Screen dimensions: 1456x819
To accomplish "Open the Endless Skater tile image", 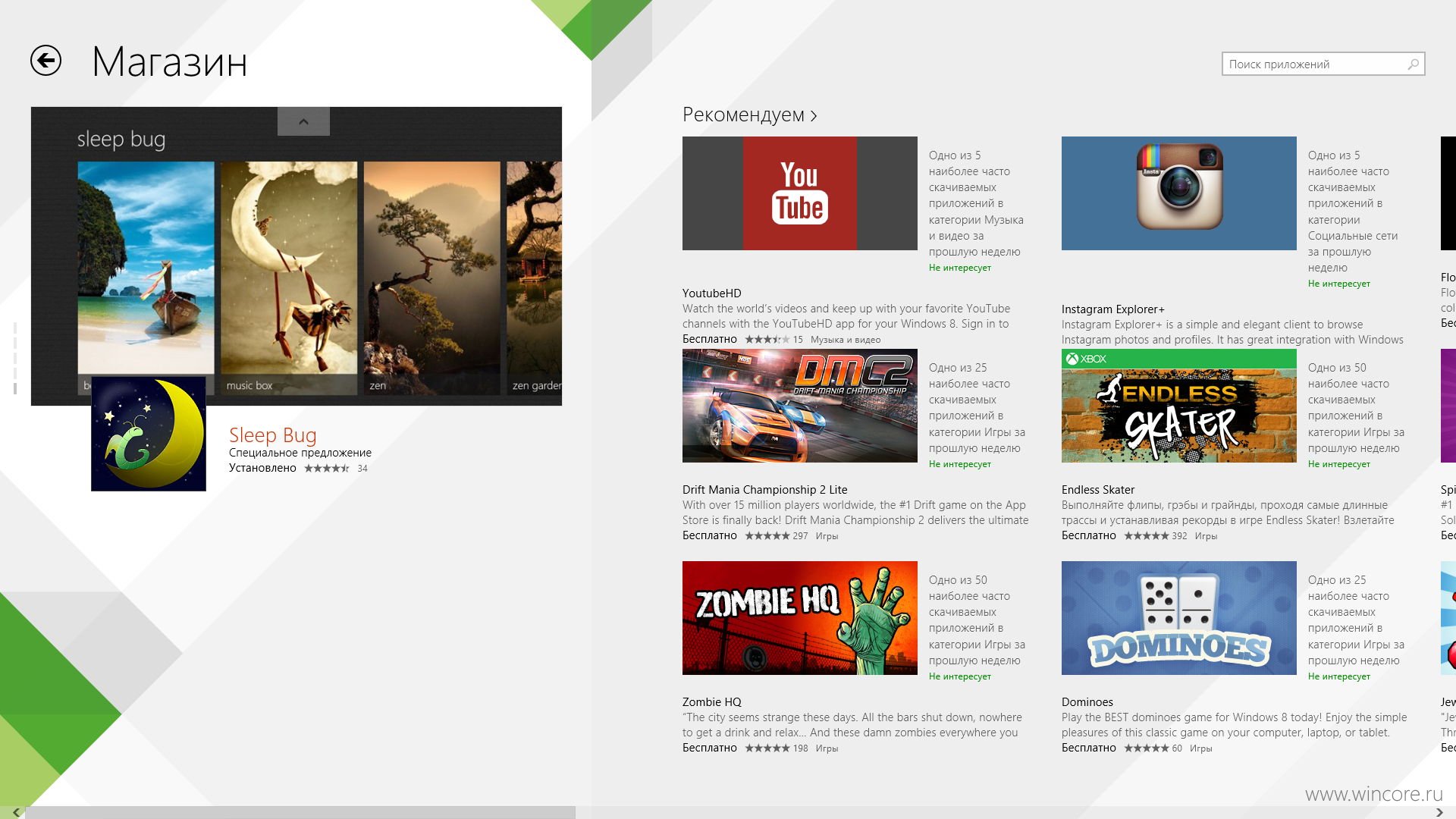I will coord(1179,406).
